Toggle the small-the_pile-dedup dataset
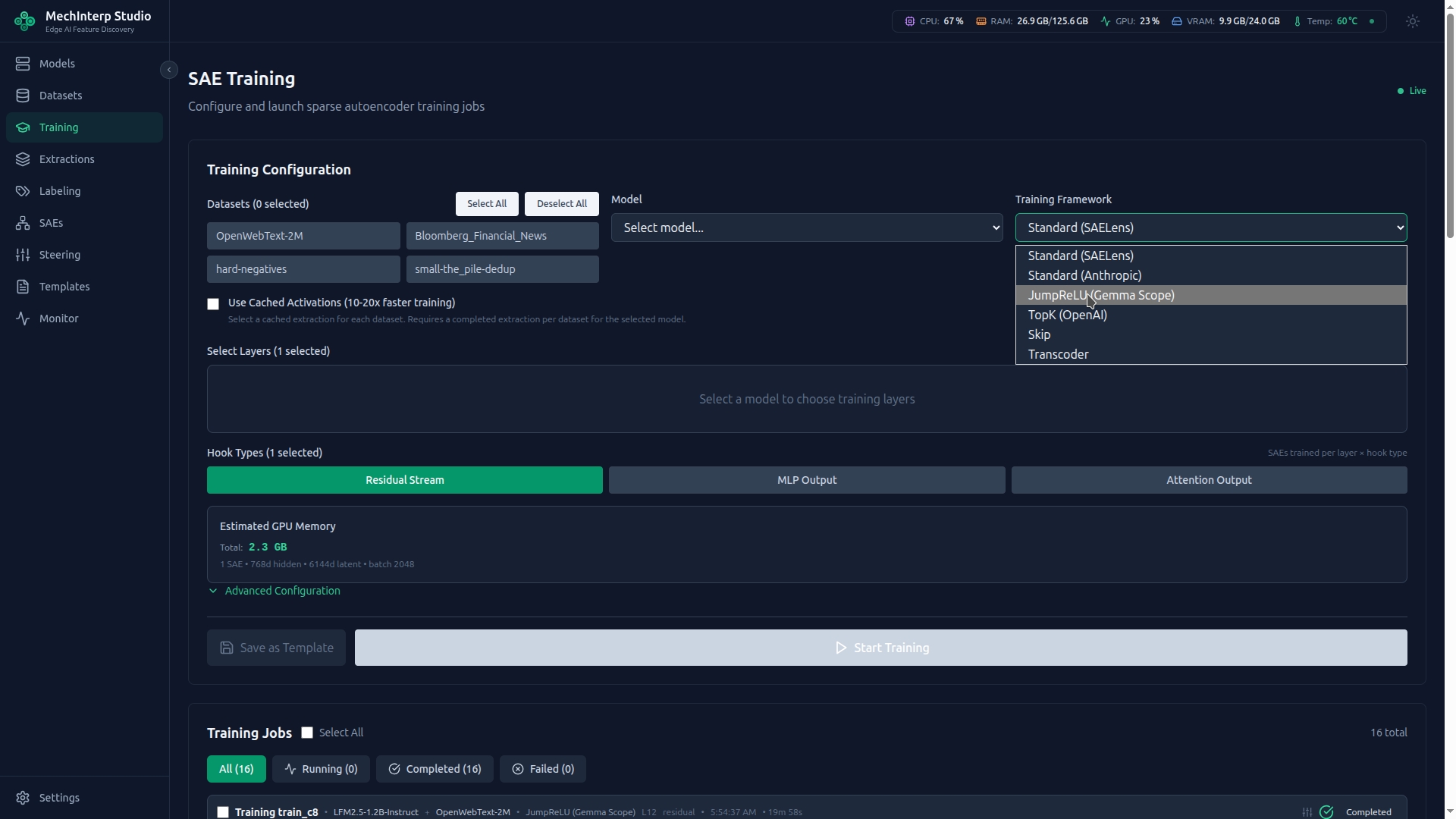 click(x=502, y=269)
